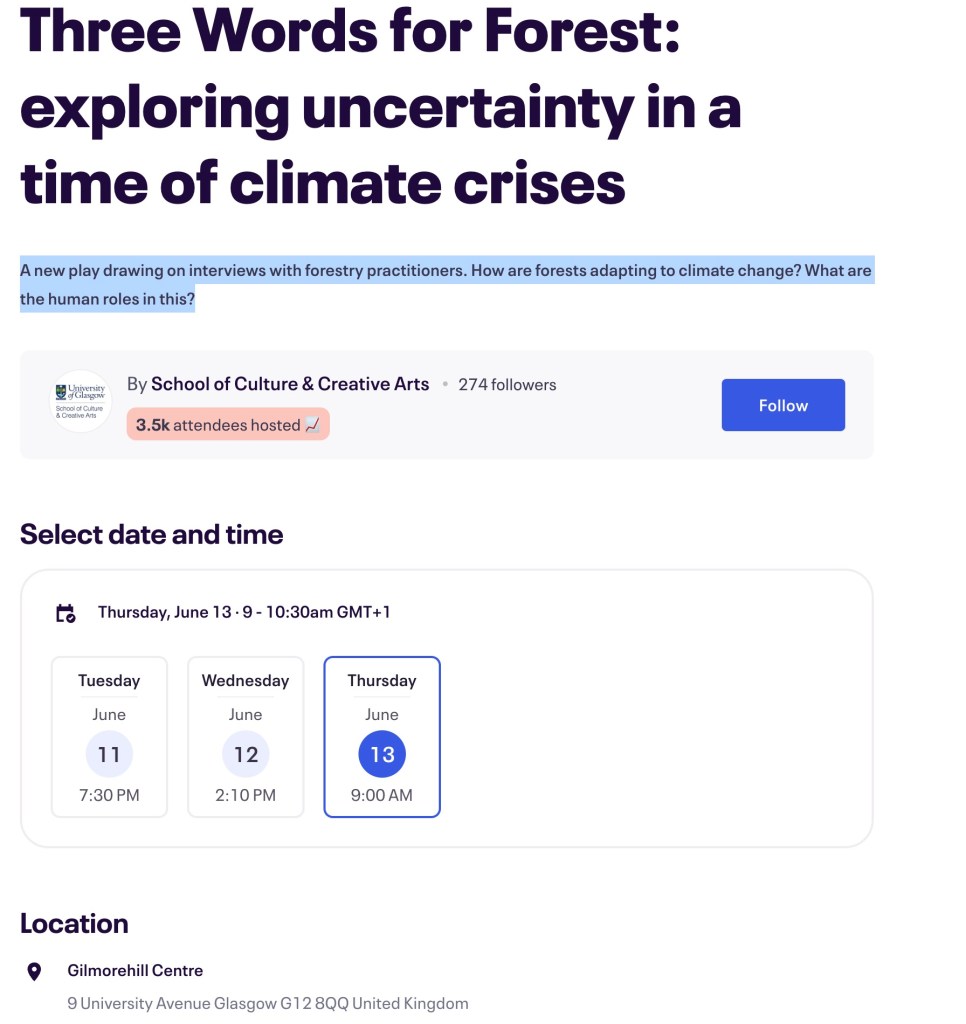Choose the Wednesday 2:10 PM time slot

coord(246,796)
